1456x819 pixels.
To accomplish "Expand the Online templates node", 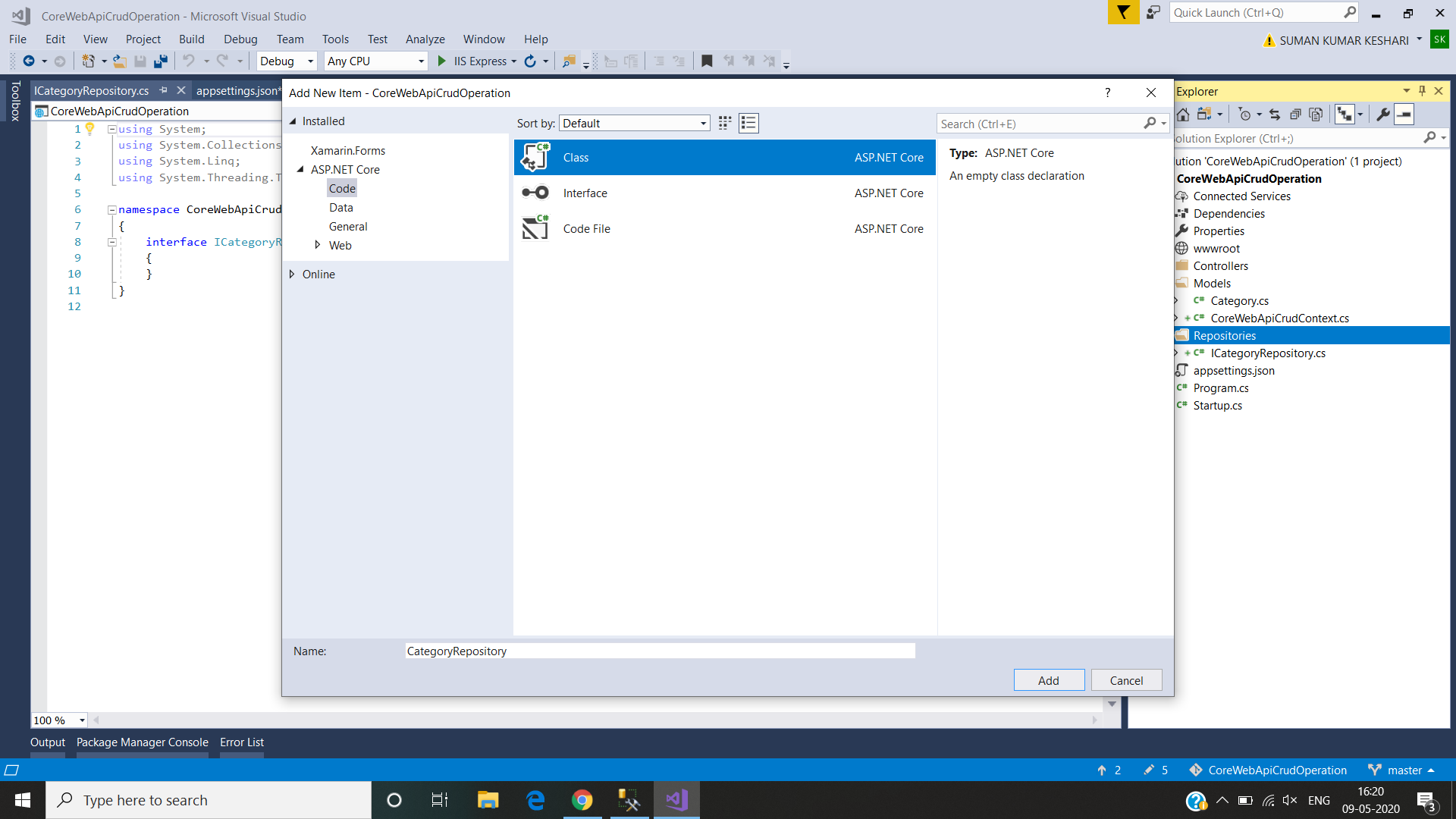I will (292, 274).
